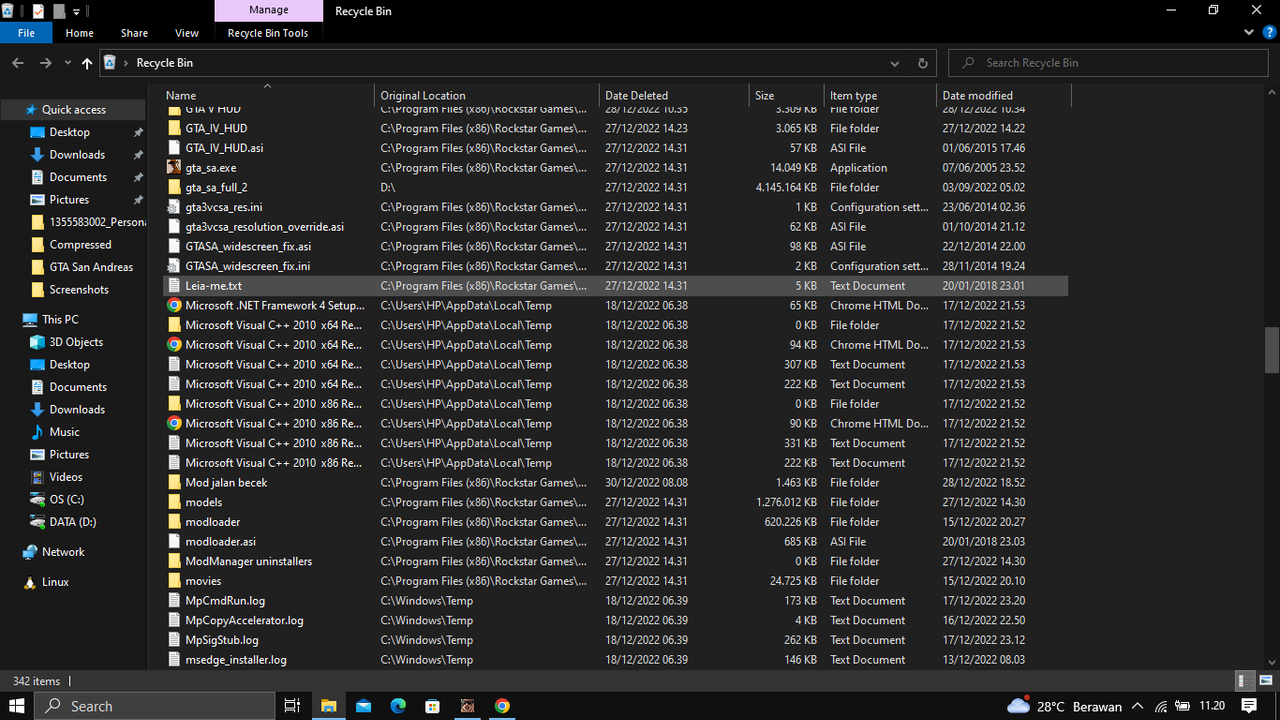The width and height of the screenshot is (1280, 720).
Task: Select msedge_installer.log file icon
Action: tap(174, 660)
